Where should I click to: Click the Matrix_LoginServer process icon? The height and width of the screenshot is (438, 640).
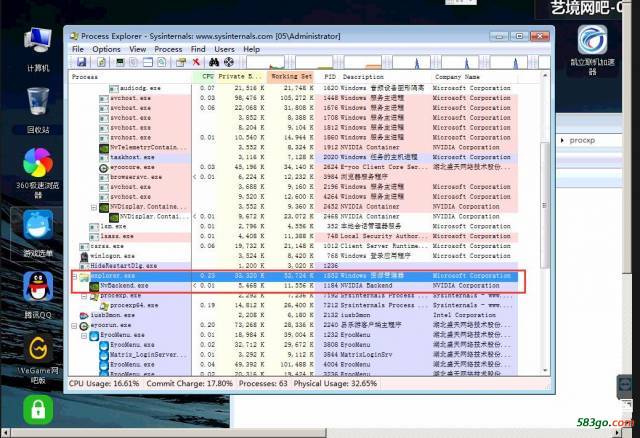(104, 355)
